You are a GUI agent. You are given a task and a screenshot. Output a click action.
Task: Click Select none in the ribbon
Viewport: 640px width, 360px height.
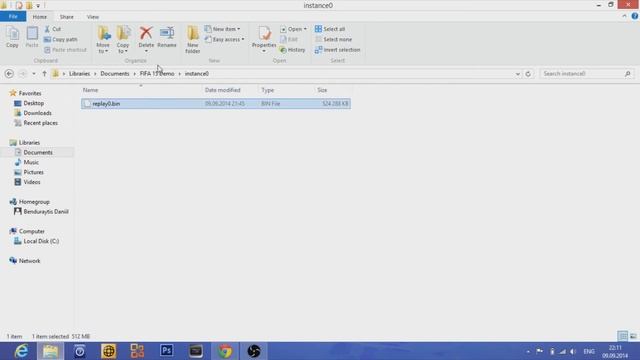(x=333, y=40)
